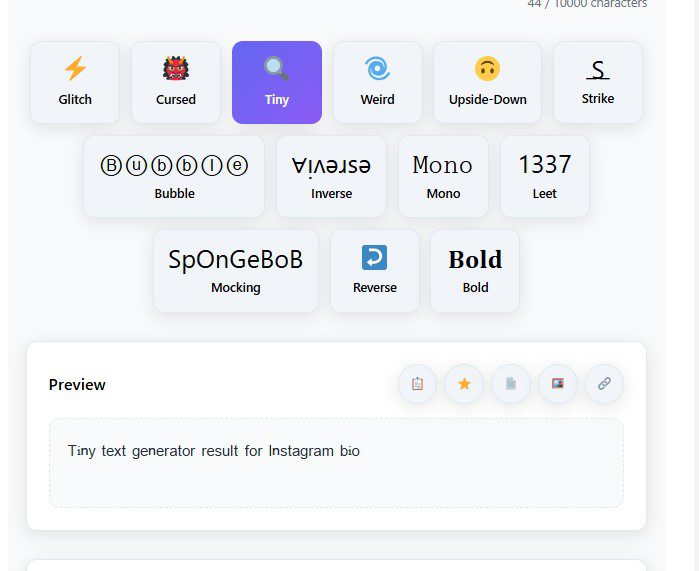This screenshot has height=571, width=699.
Task: Apply the Inverse text style
Action: coord(331,177)
